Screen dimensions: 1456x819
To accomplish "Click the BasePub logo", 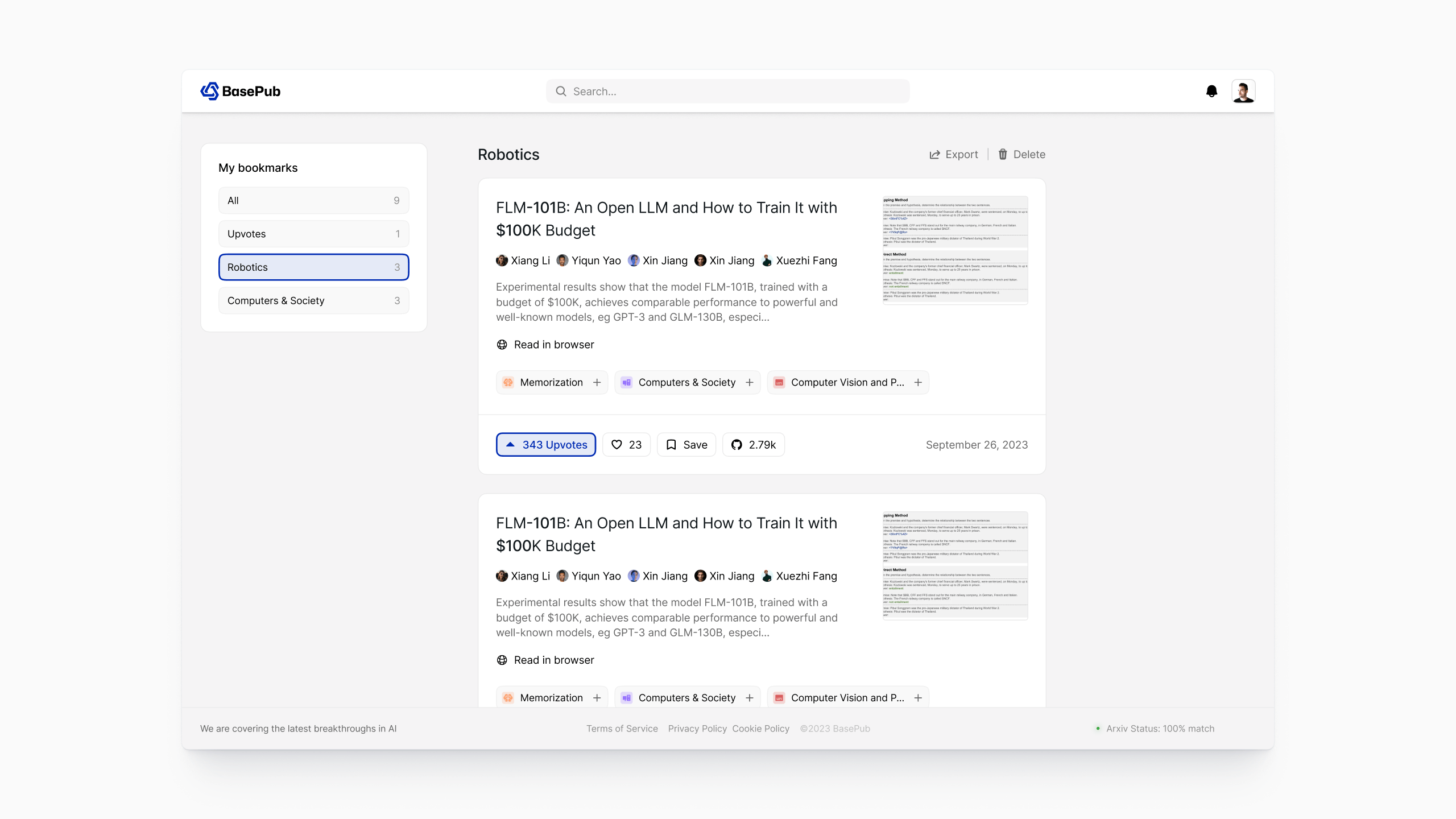I will point(240,91).
